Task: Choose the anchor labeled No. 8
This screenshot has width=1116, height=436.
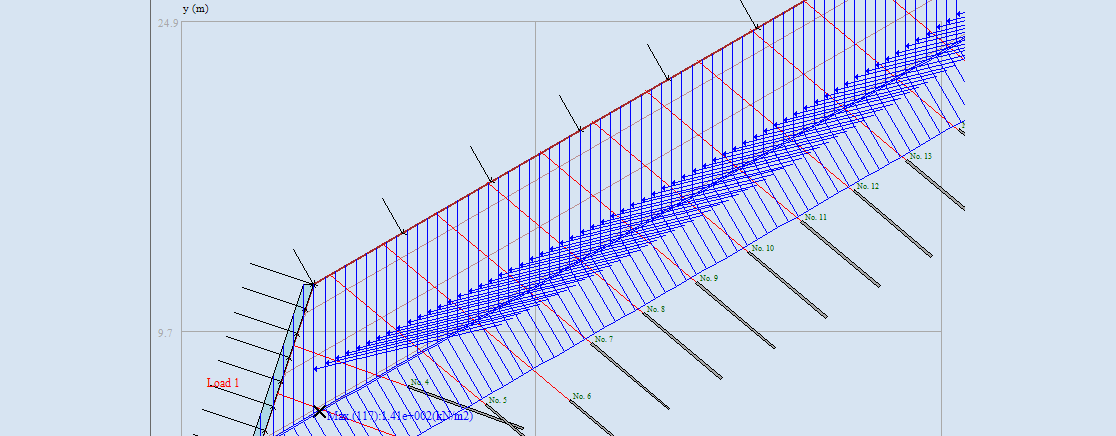Action: [x=656, y=310]
